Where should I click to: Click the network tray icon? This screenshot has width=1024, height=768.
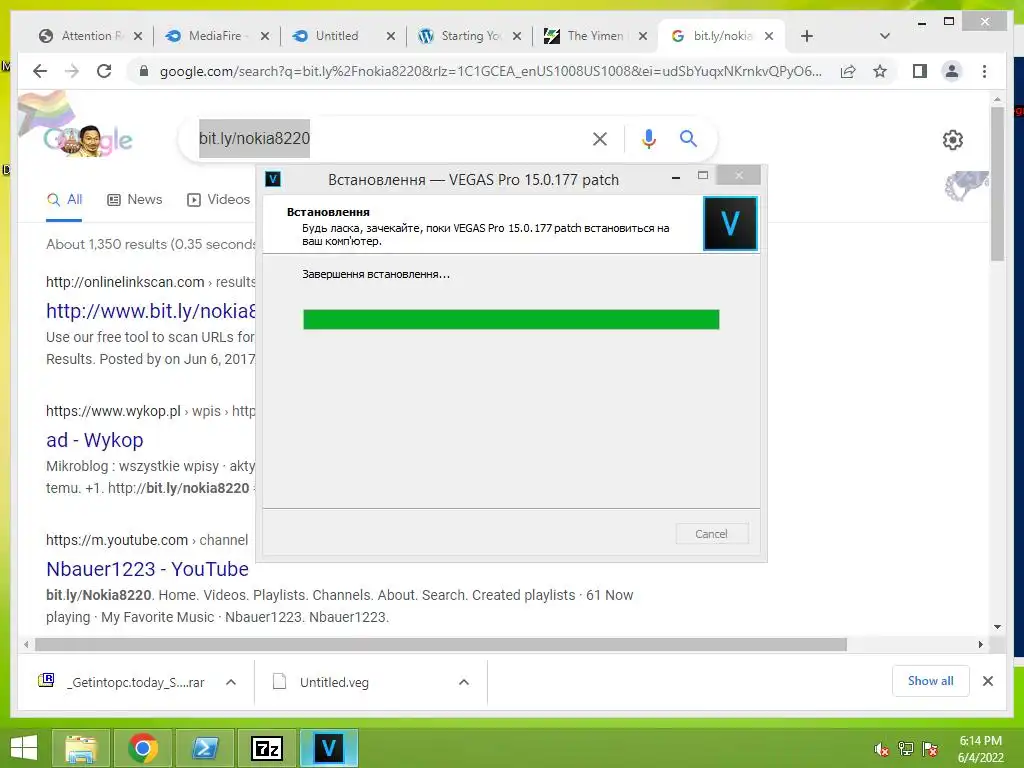coord(906,749)
